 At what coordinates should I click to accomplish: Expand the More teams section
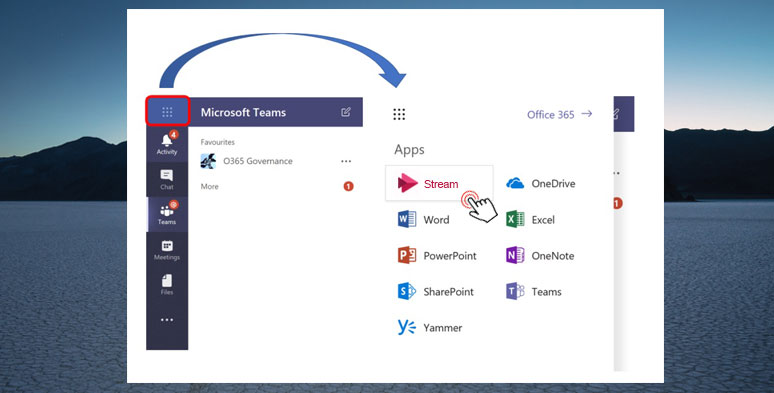pyautogui.click(x=209, y=186)
